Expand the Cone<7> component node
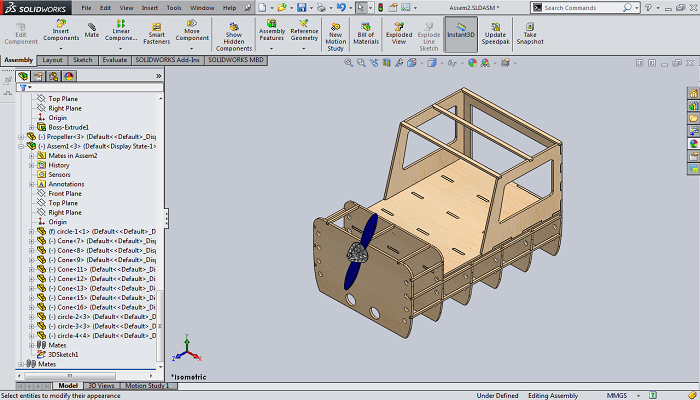 (31, 241)
